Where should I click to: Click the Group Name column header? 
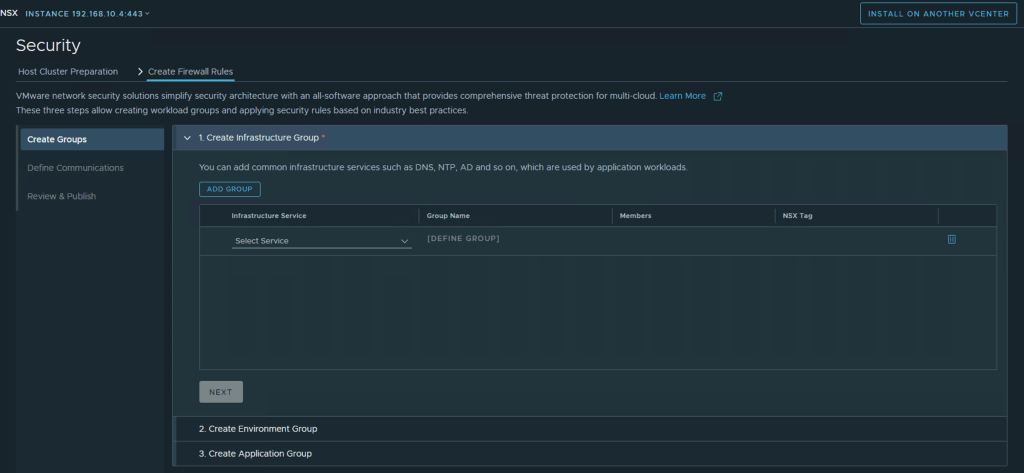[448, 216]
